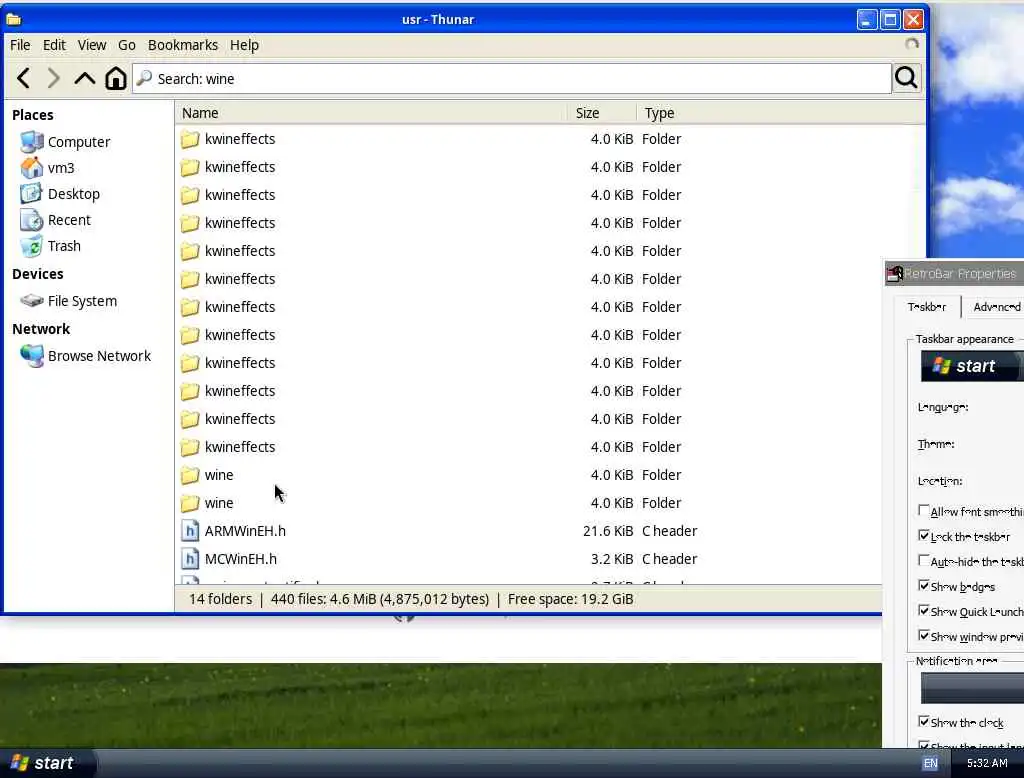Click 'C header' type in the MCWinEH.h row
1024x778 pixels.
click(x=669, y=559)
